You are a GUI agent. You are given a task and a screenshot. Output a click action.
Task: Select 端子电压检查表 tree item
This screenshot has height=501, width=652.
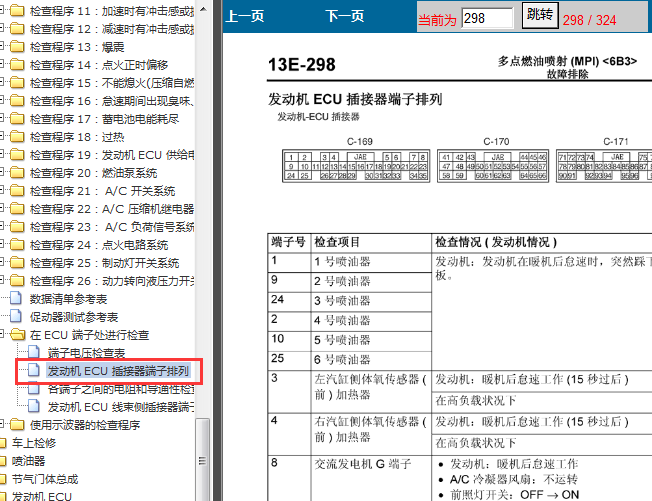click(x=86, y=353)
